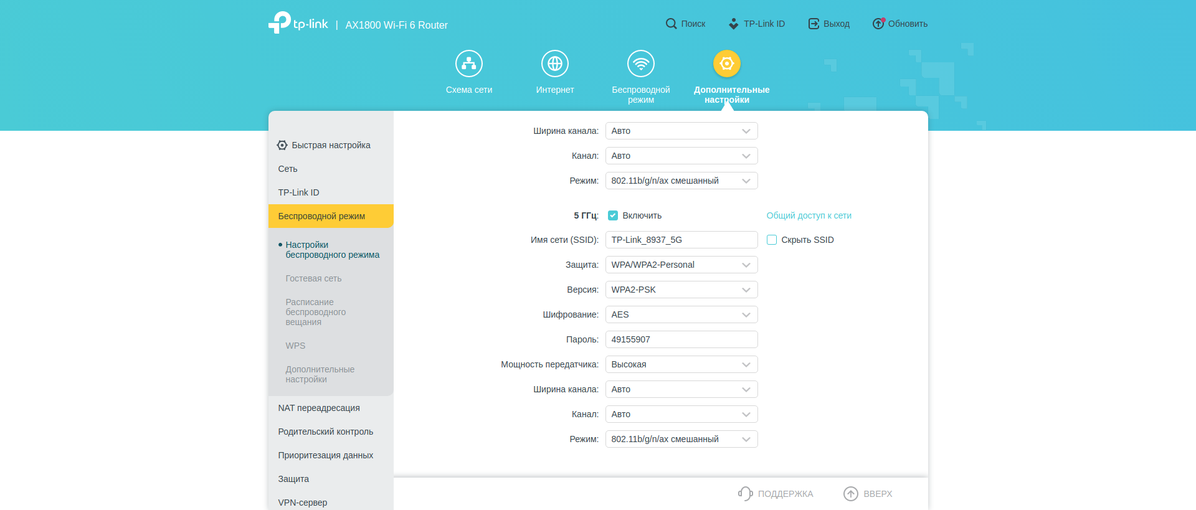Click the ВВЕРХ label in the footer

(878, 494)
